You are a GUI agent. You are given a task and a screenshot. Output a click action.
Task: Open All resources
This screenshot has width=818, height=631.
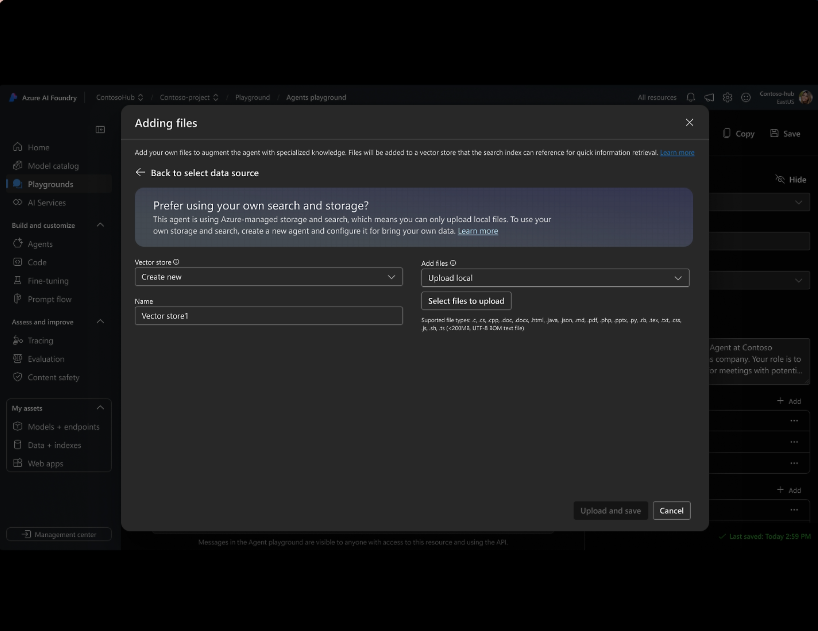click(657, 98)
